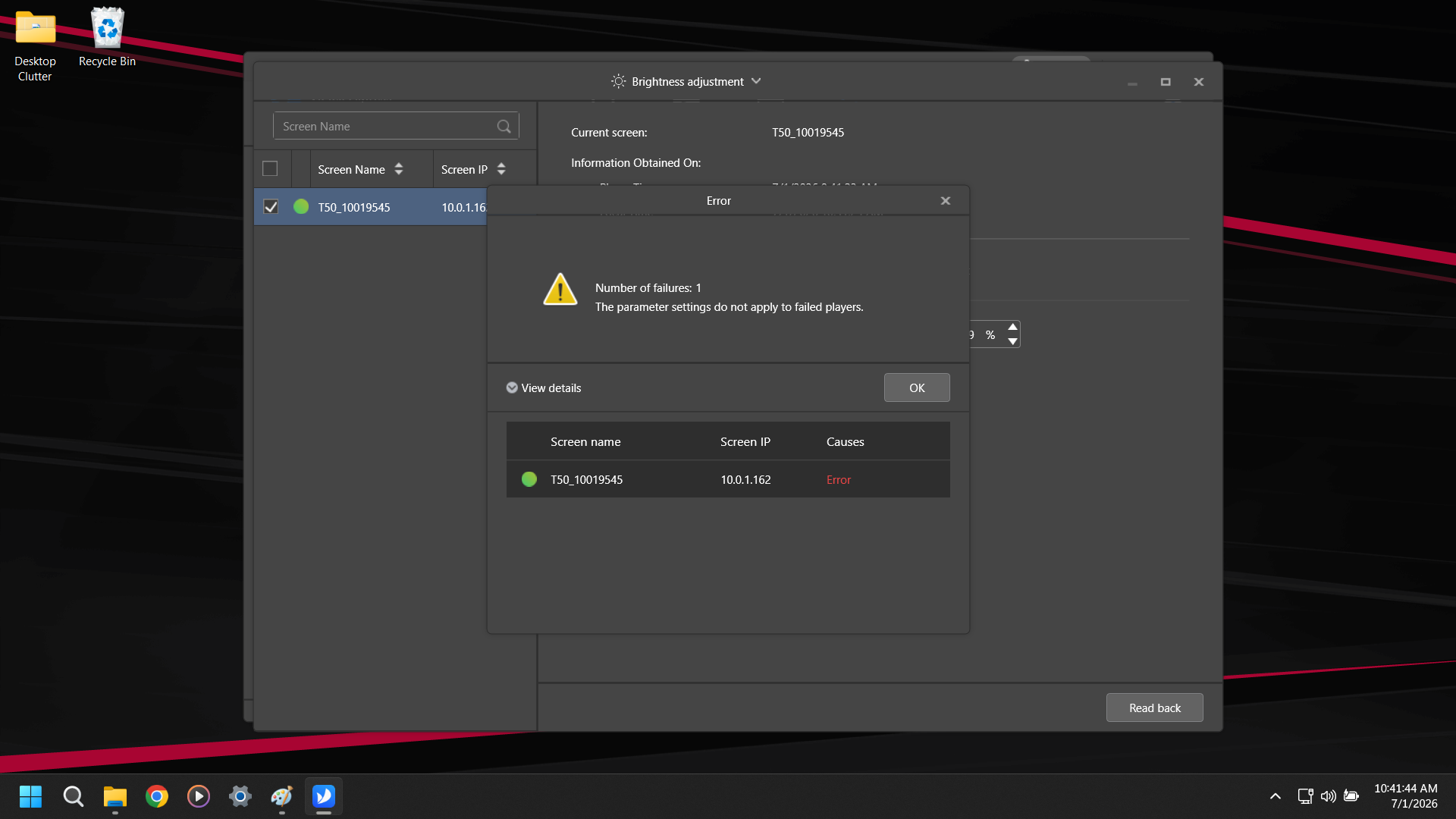Click OK in the Error dialog
This screenshot has height=819, width=1456.
(917, 388)
